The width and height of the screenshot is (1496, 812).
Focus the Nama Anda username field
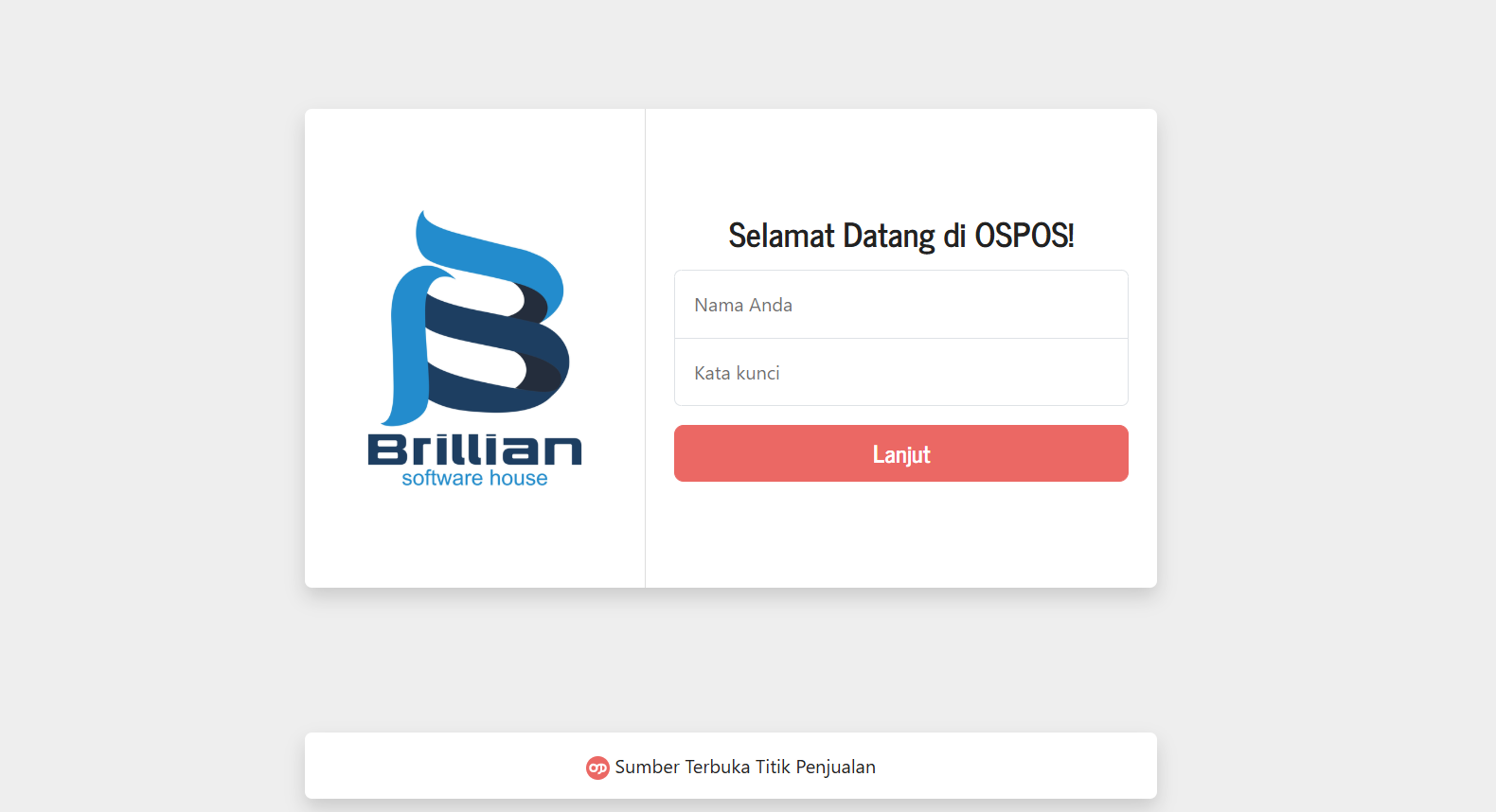point(901,305)
